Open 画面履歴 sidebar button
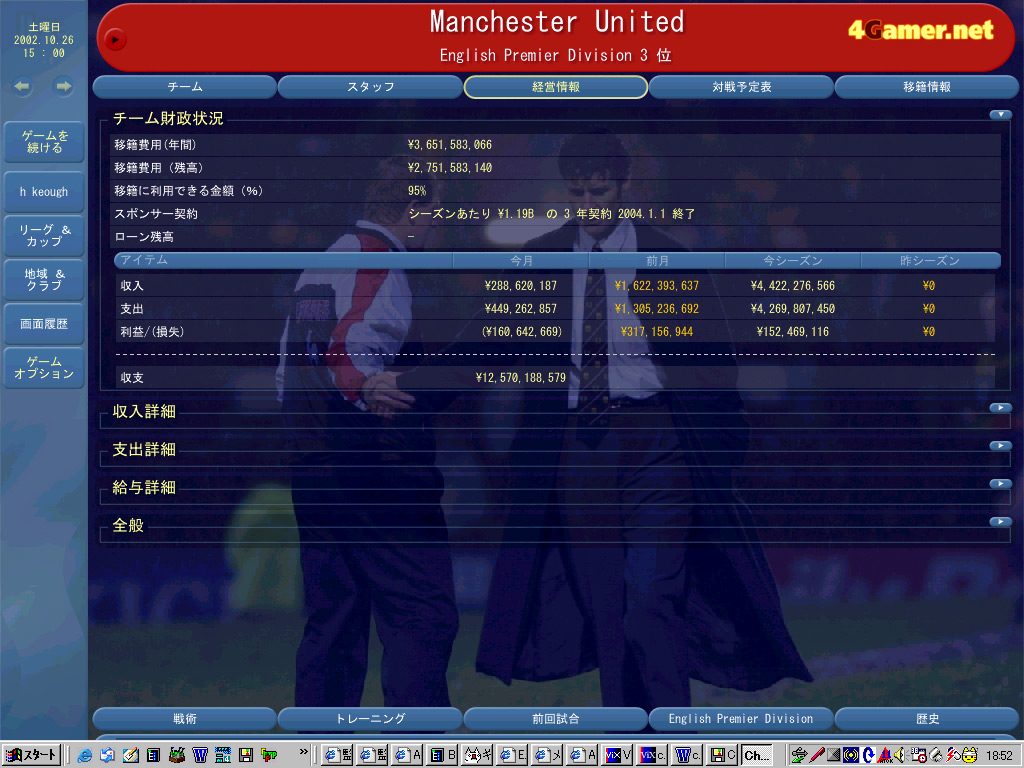Screen dimensions: 1024x768 click(44, 324)
